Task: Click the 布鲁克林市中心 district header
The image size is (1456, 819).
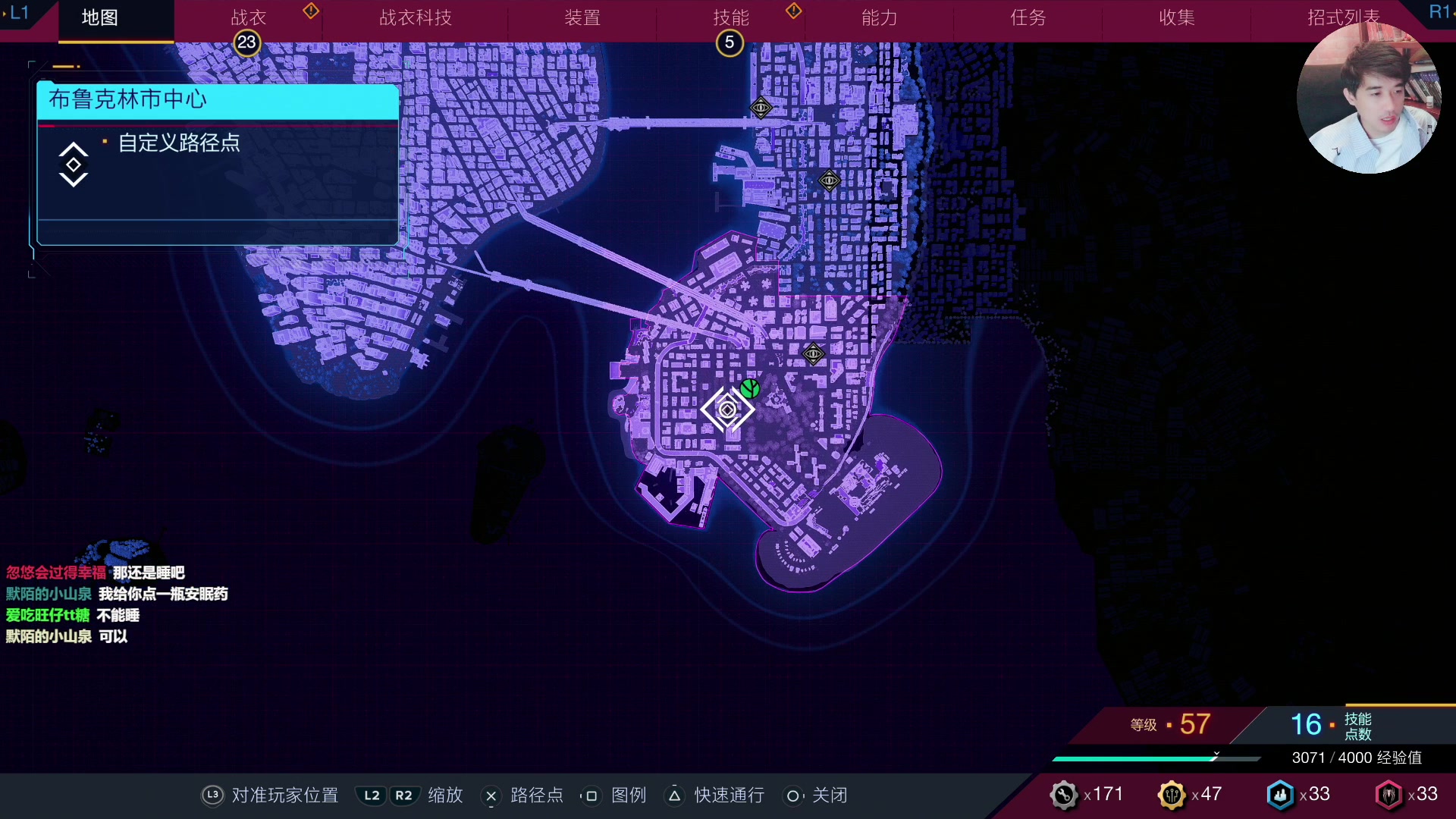Action: [x=218, y=100]
